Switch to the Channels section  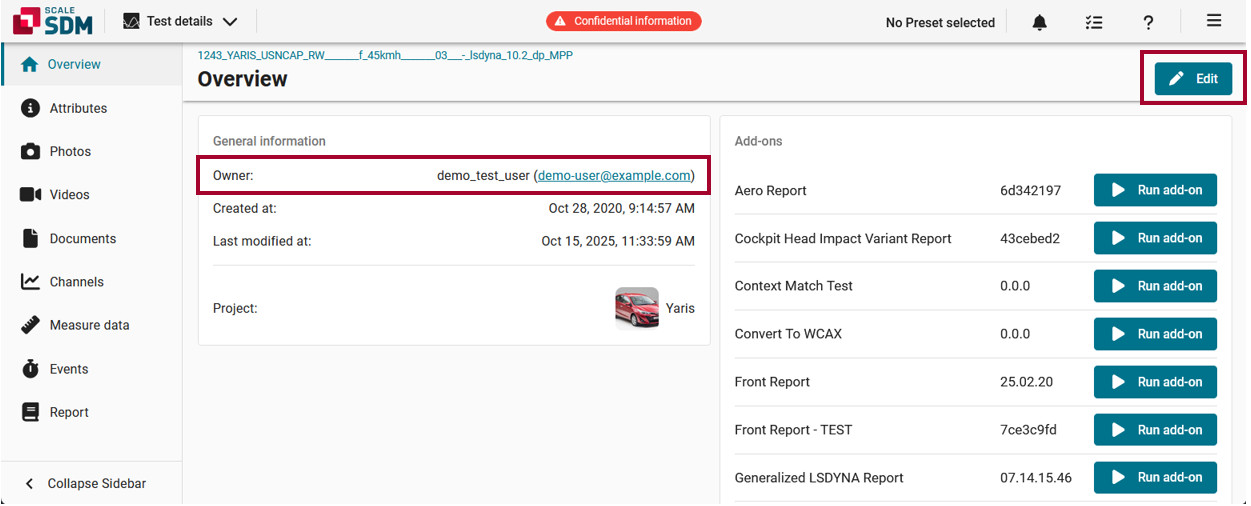(x=76, y=282)
